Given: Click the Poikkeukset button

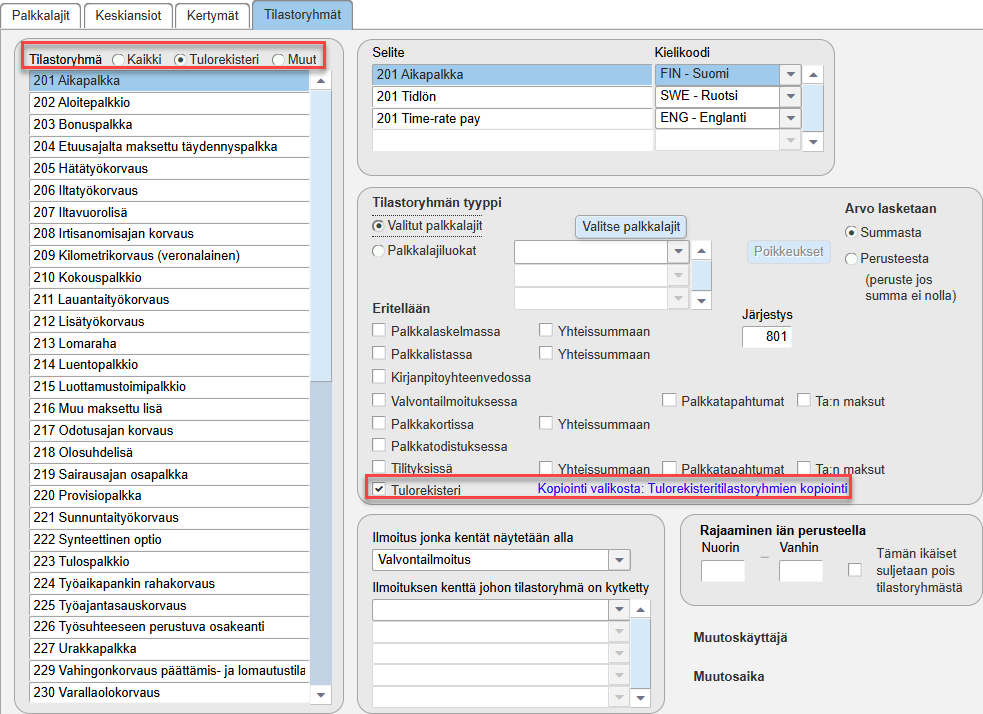Looking at the screenshot, I should (788, 251).
